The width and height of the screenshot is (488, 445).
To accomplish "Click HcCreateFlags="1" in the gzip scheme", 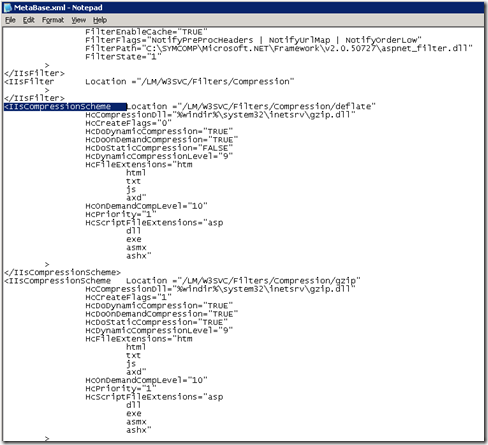I will (x=128, y=297).
